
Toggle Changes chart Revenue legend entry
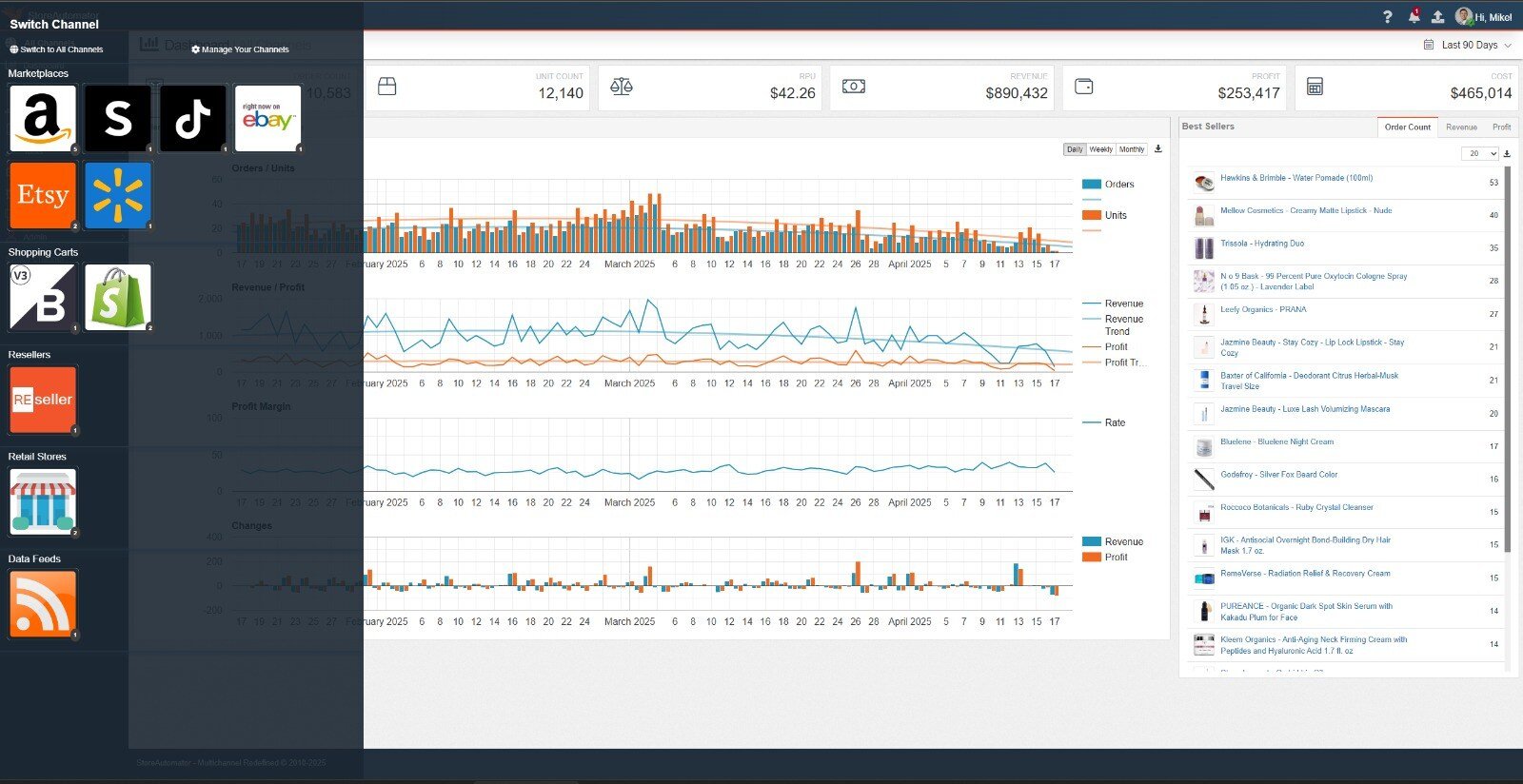pyautogui.click(x=1113, y=541)
